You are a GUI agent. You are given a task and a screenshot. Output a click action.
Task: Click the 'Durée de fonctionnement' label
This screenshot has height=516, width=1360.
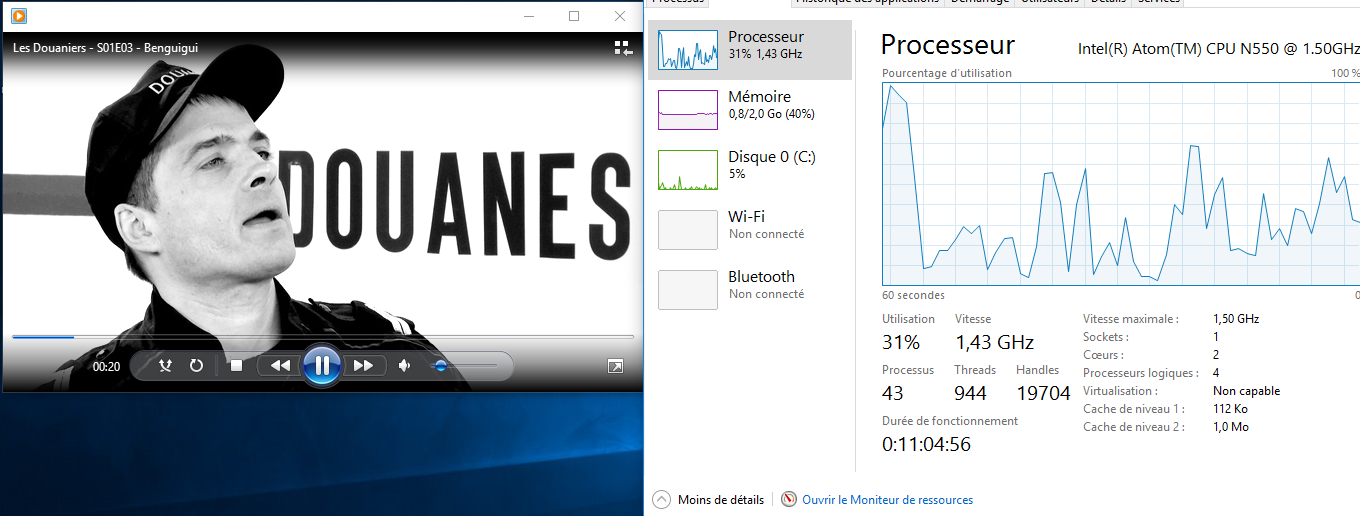(950, 421)
